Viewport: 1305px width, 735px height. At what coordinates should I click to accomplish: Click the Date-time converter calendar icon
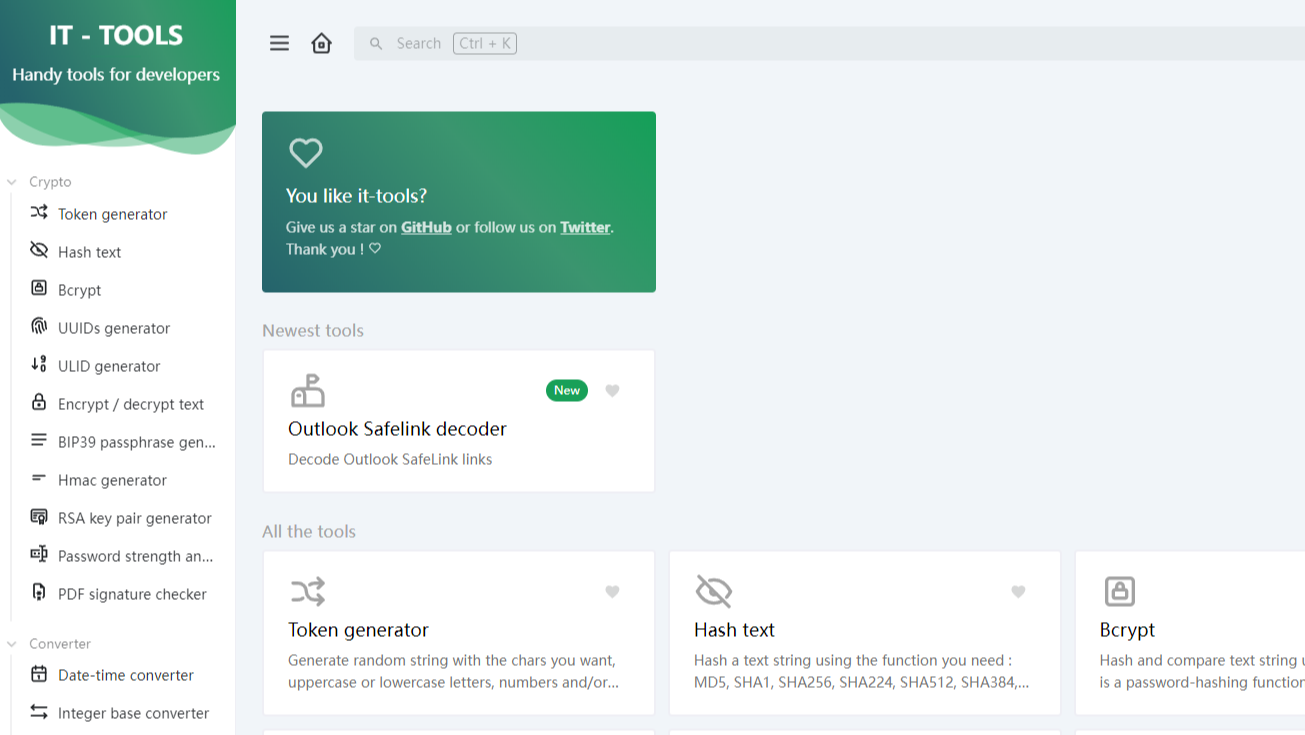39,673
